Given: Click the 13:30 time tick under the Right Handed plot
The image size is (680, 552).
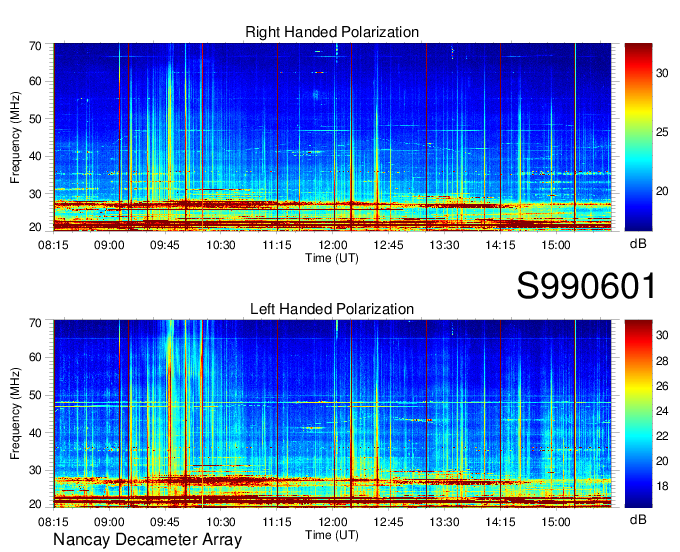Looking at the screenshot, I should click(445, 245).
